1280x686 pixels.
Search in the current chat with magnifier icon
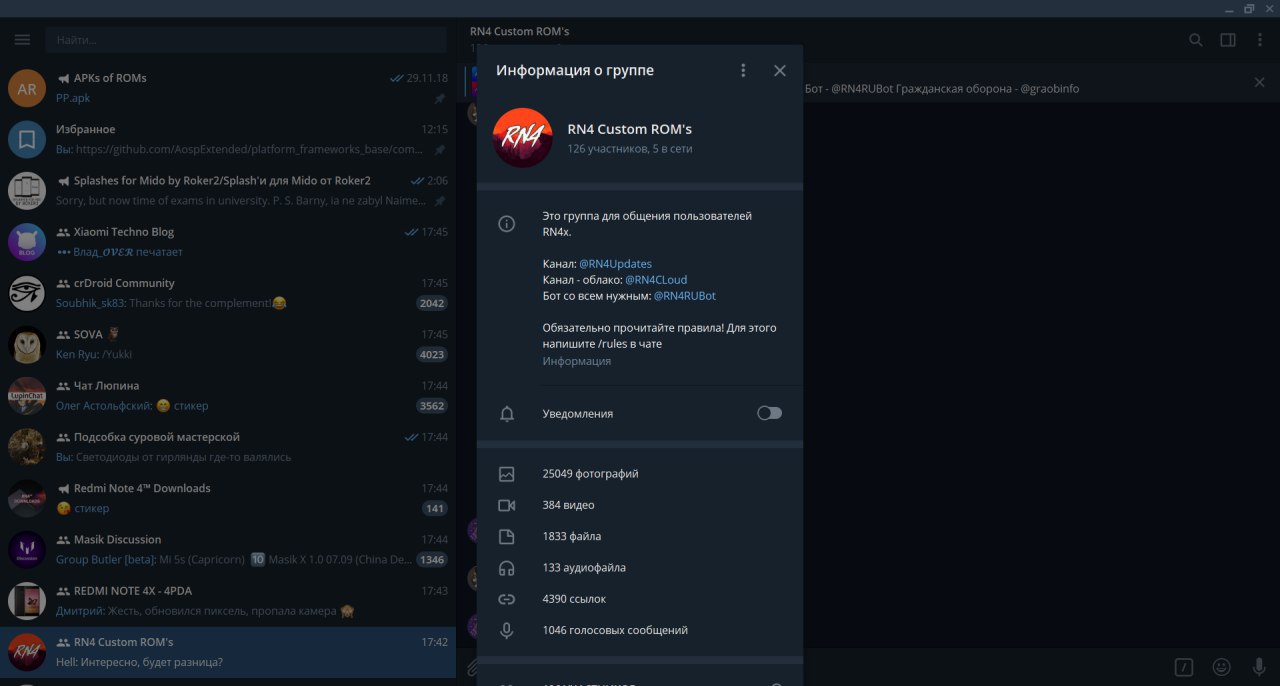[x=1196, y=40]
